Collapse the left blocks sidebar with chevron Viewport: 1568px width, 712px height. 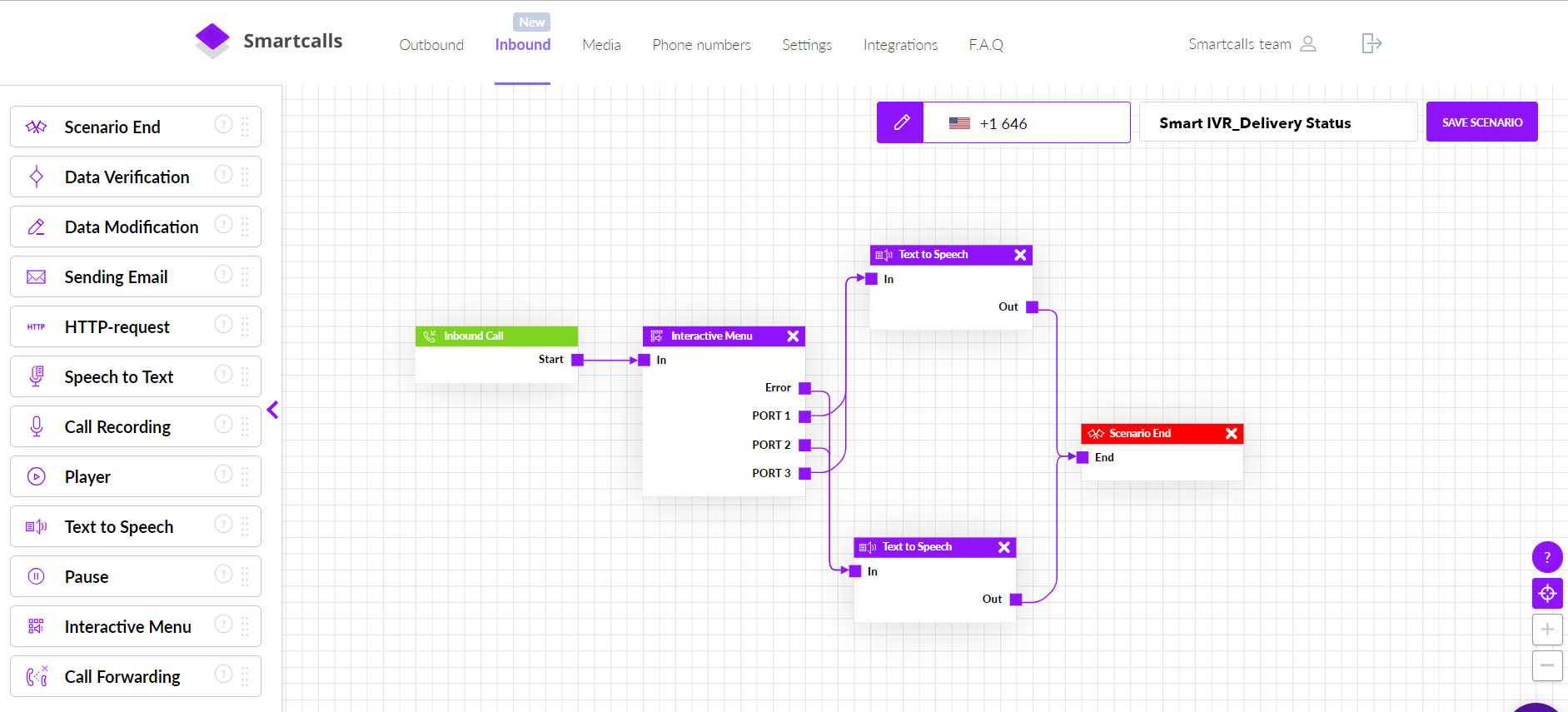tap(272, 410)
